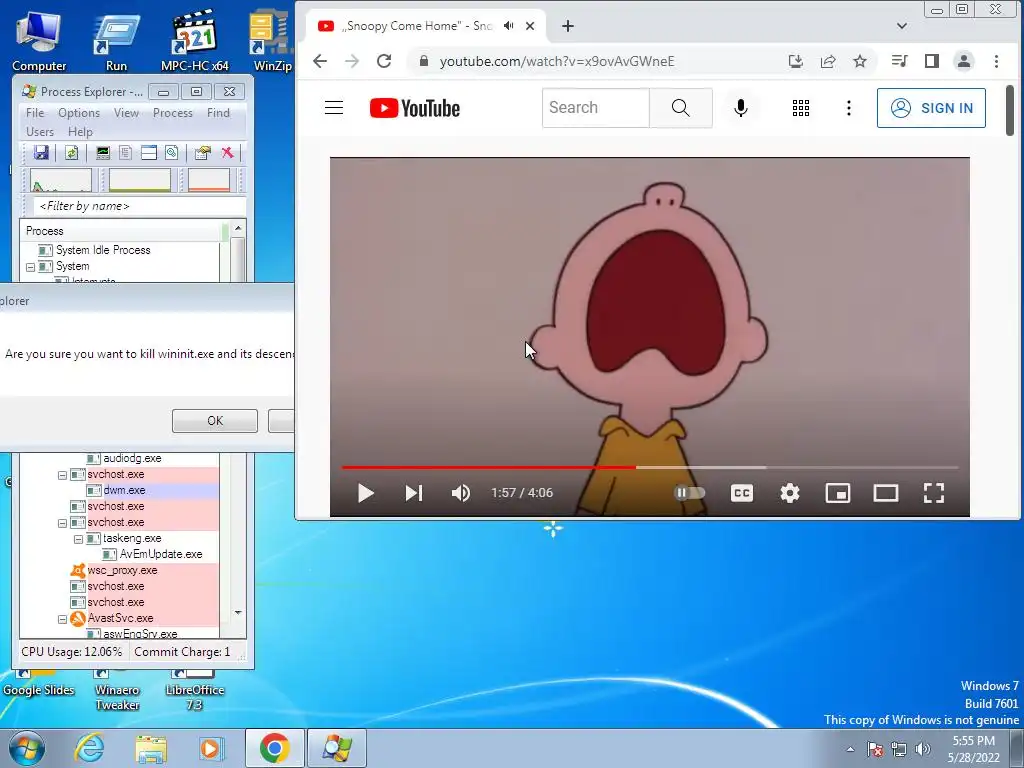Open the View menu in Process Explorer
This screenshot has height=768, width=1024.
(126, 113)
